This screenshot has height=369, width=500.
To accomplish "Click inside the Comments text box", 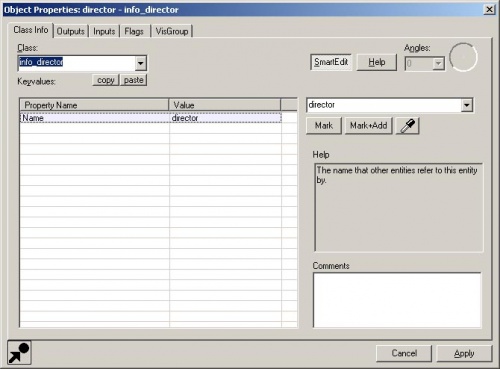I will [397, 300].
